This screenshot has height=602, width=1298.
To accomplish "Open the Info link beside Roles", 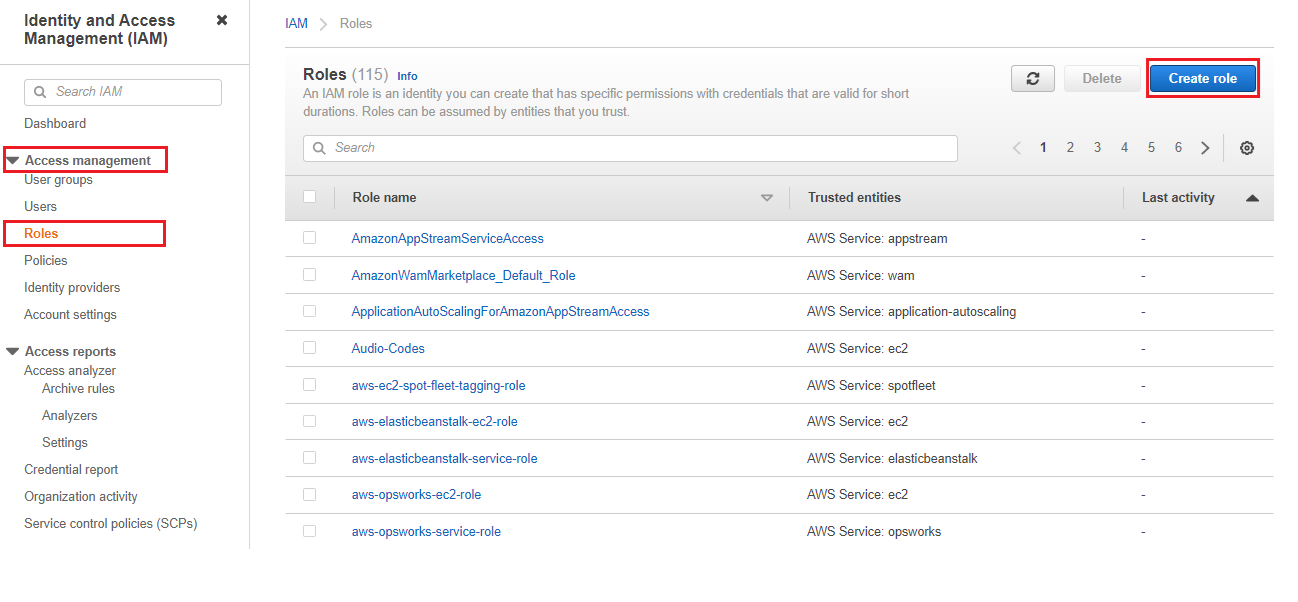I will point(407,76).
